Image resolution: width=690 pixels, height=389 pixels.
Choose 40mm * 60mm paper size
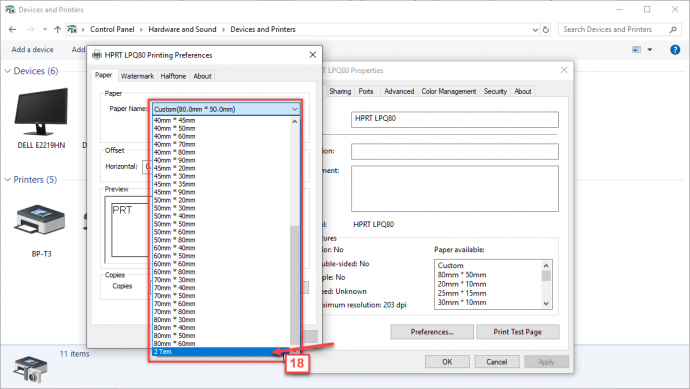coord(221,136)
